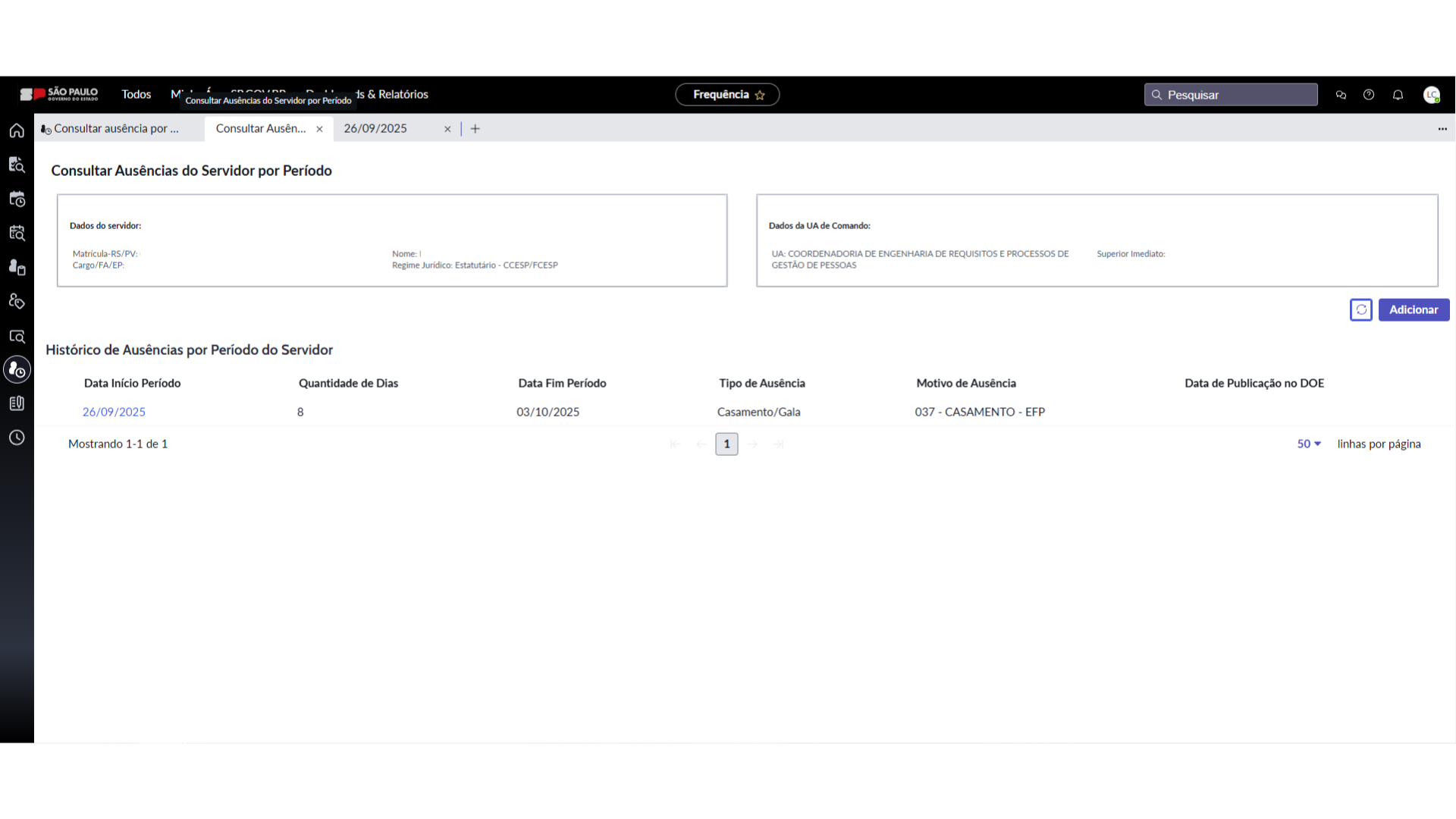Open the user profile avatar menu
The image size is (1456, 819).
click(x=1431, y=95)
